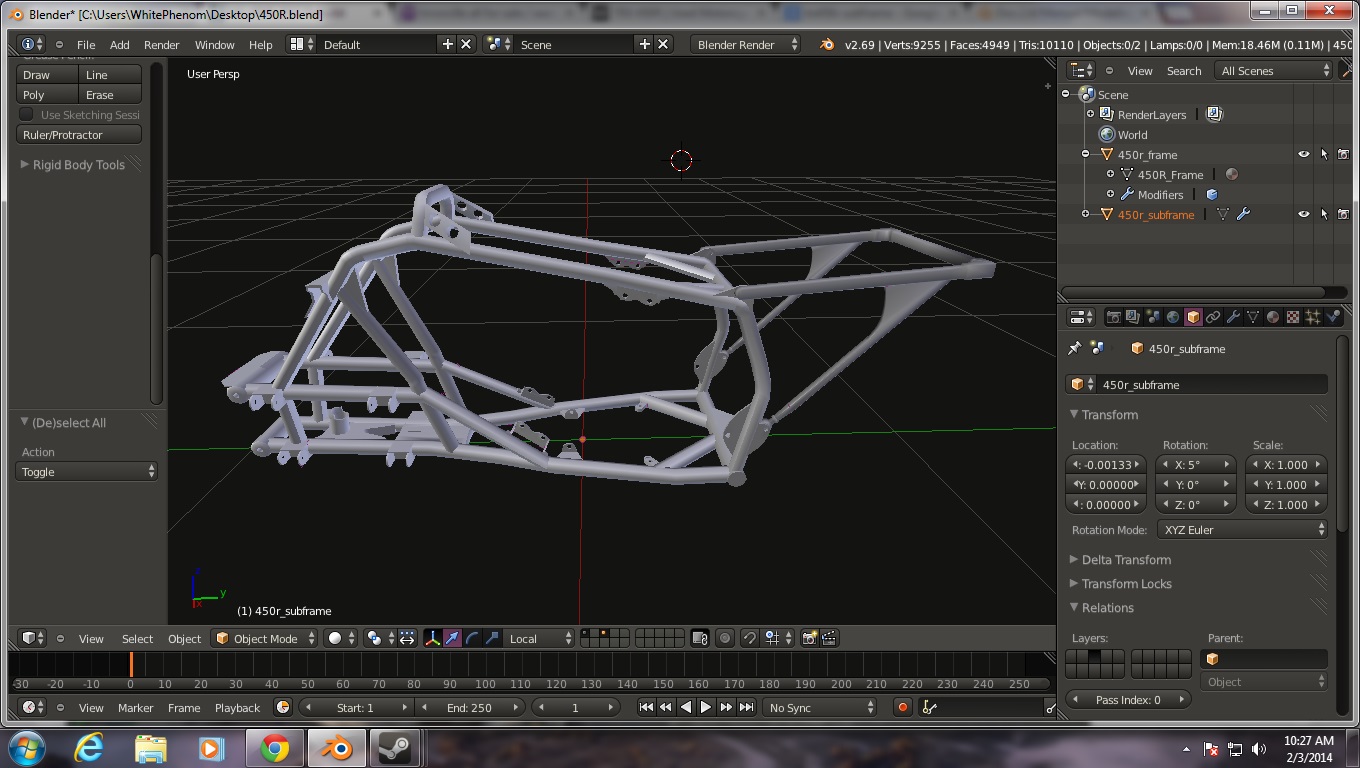Screen dimensions: 1360x768
Task: Collapse the 450r_frame tree node
Action: point(1085,154)
